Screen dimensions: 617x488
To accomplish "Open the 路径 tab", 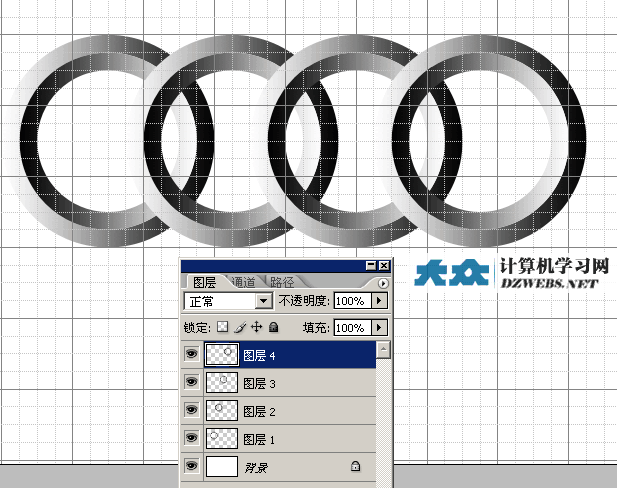I will click(x=282, y=282).
